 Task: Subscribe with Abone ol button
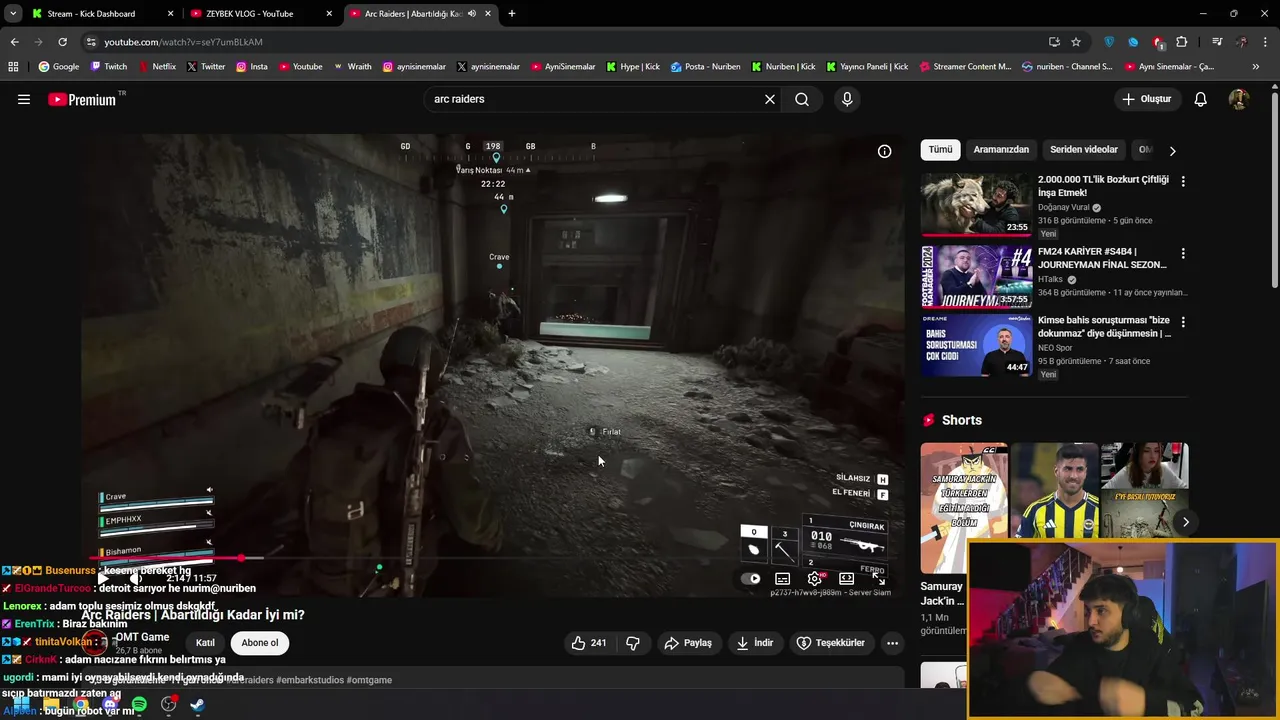[x=260, y=643]
